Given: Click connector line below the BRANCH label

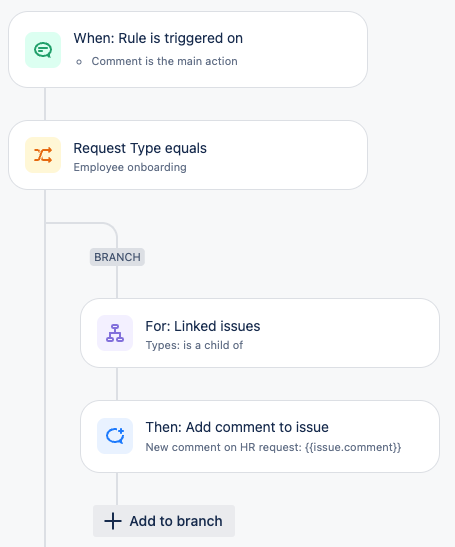Looking at the screenshot, I should coord(117,282).
